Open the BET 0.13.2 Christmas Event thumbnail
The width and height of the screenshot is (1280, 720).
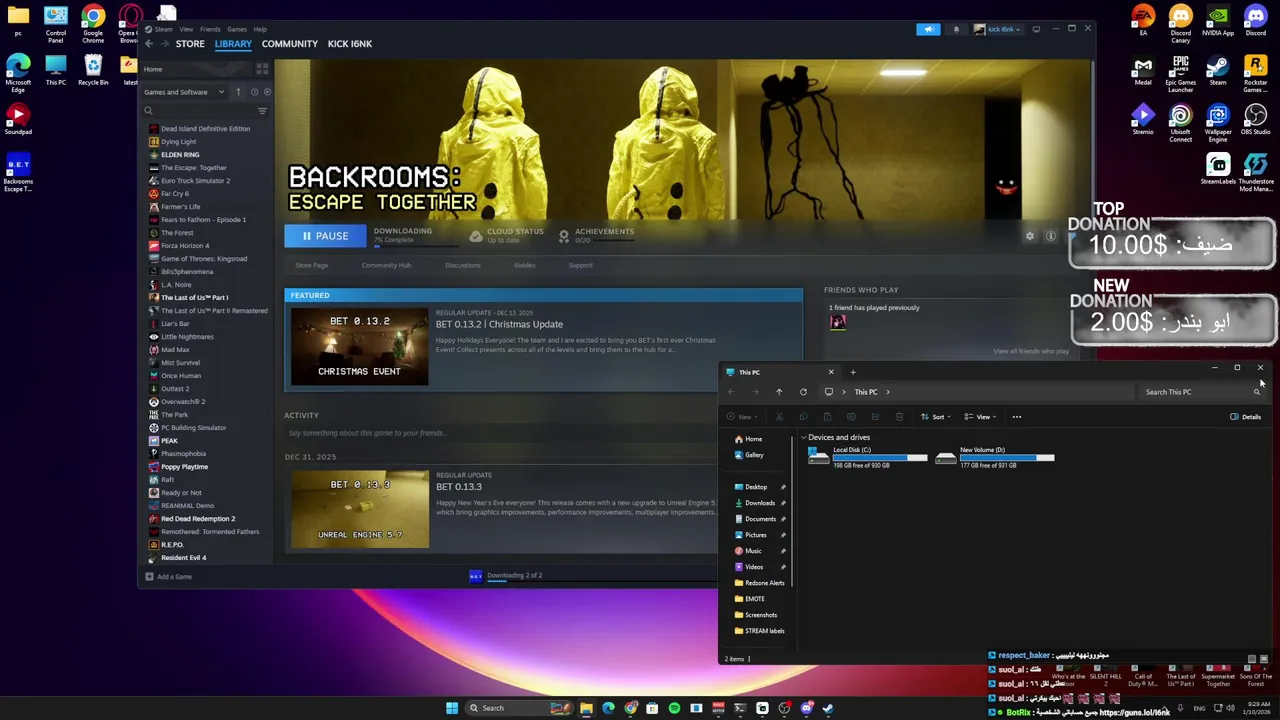(x=359, y=346)
